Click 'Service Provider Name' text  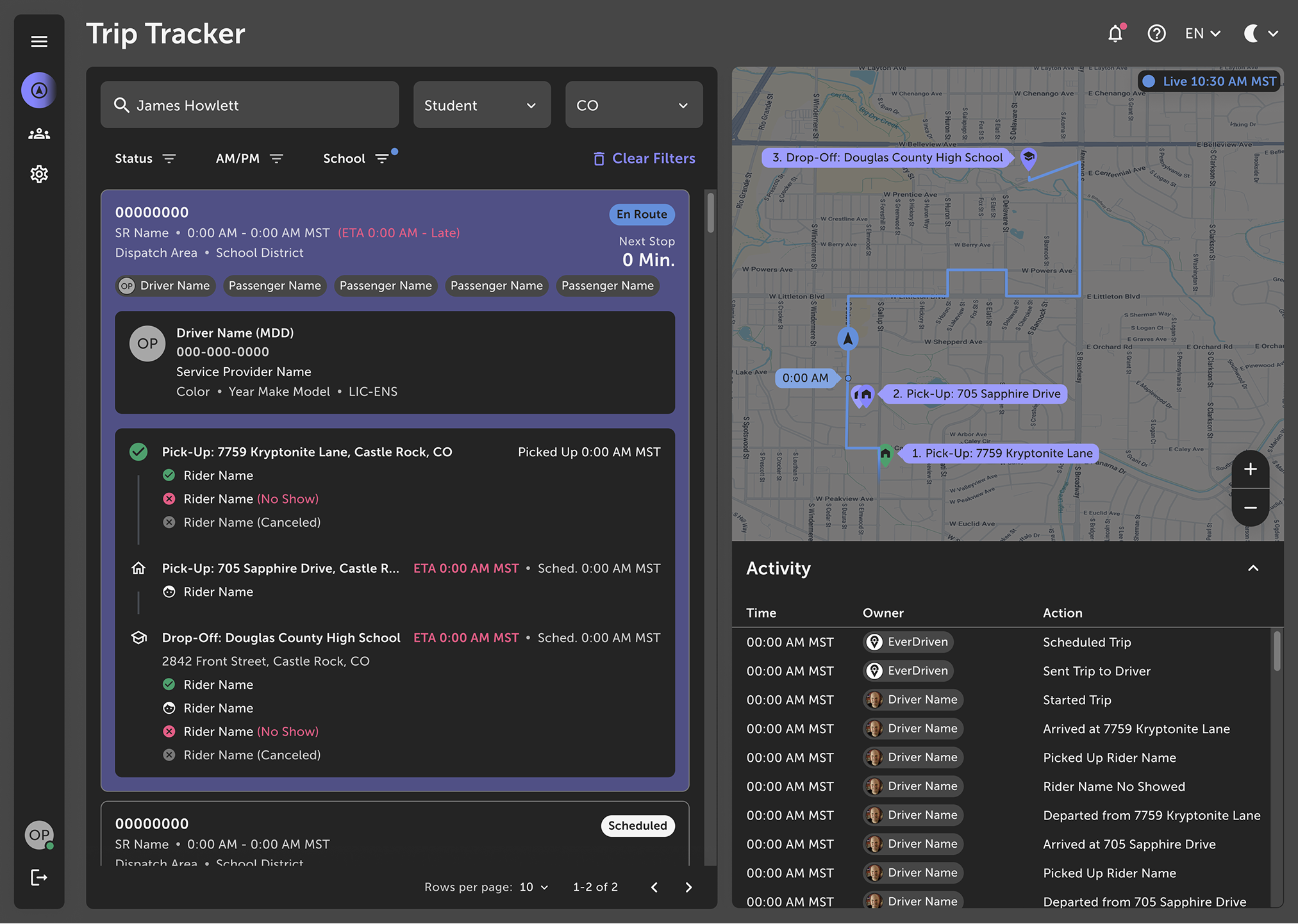pyautogui.click(x=244, y=372)
